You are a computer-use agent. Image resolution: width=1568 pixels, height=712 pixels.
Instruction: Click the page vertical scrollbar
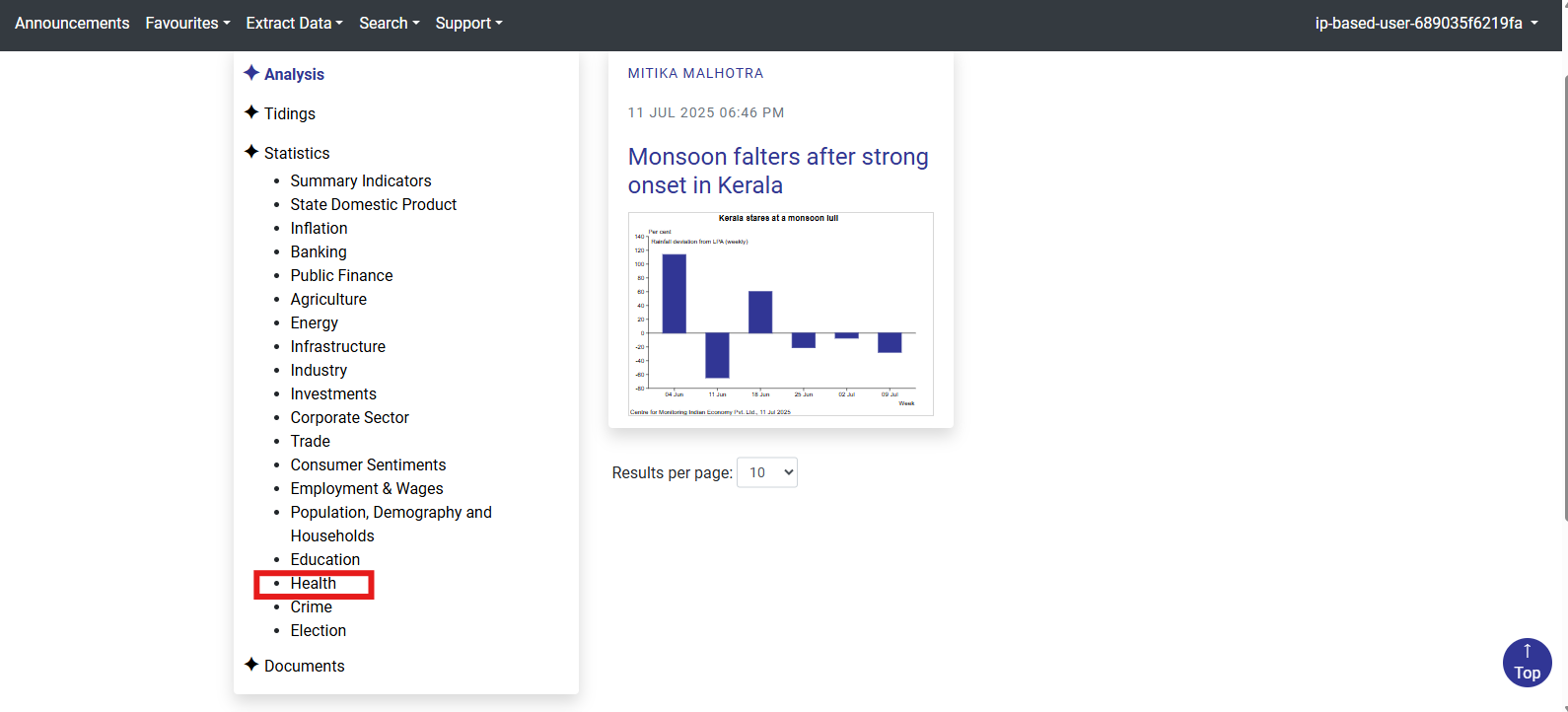1564,296
